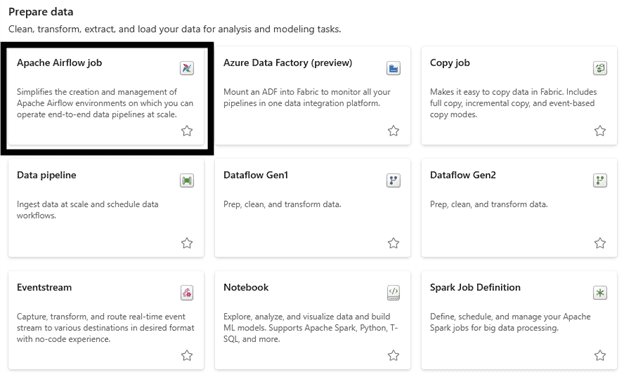624x377 pixels.
Task: Click the Azure Data Factory icon
Action: pyautogui.click(x=393, y=68)
